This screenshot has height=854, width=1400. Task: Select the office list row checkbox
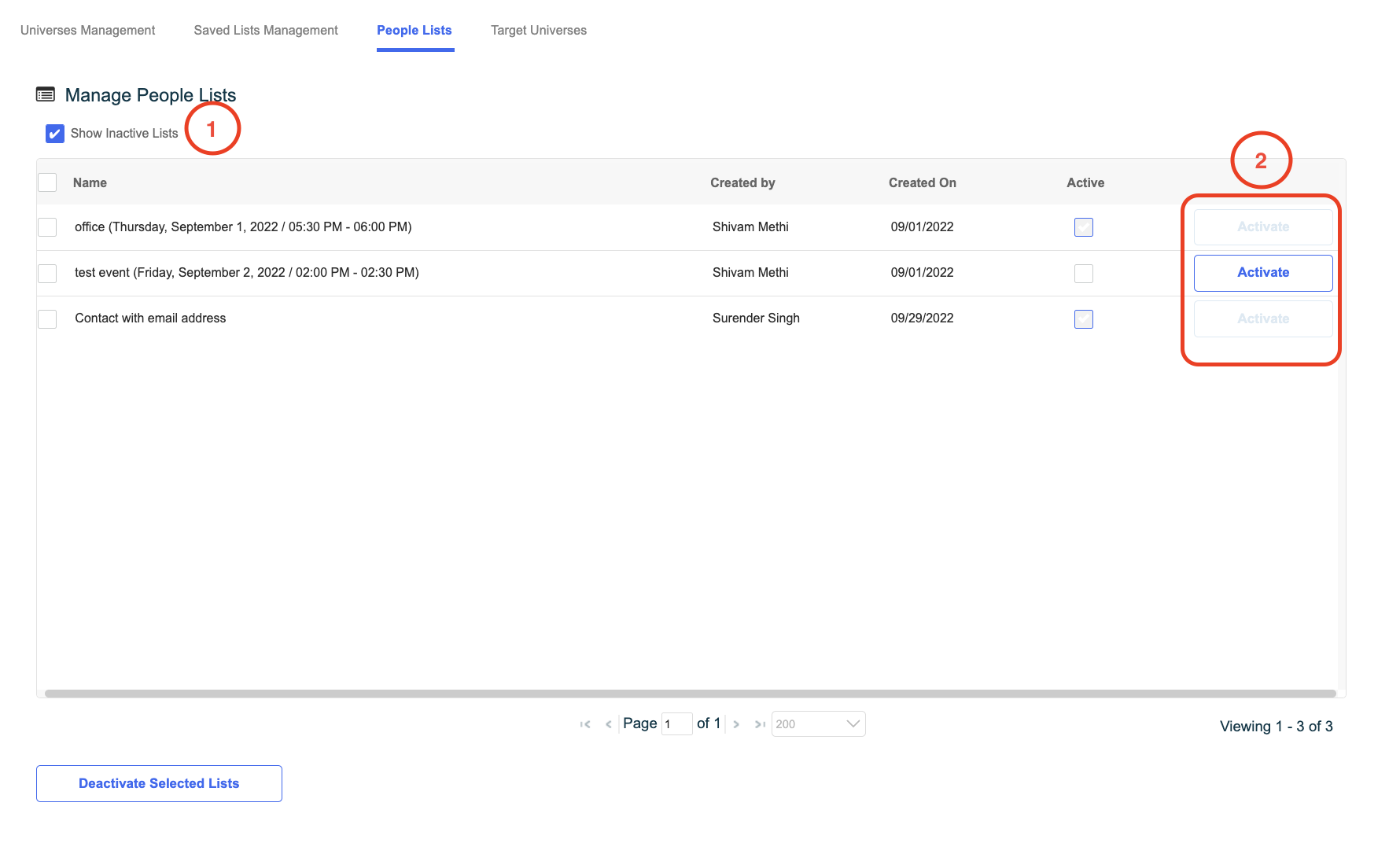[47, 227]
